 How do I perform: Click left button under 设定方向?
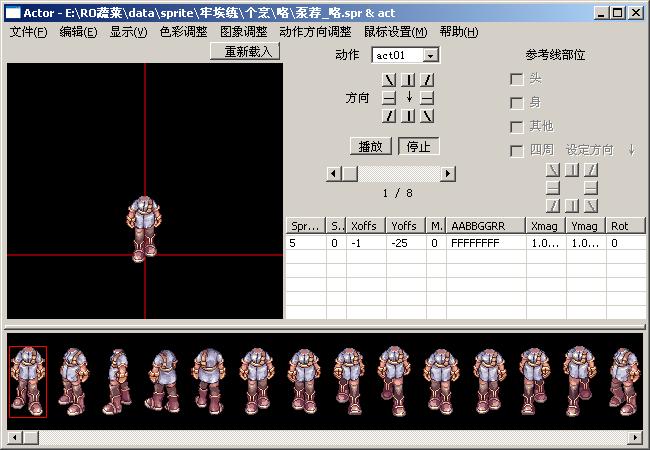pos(553,188)
